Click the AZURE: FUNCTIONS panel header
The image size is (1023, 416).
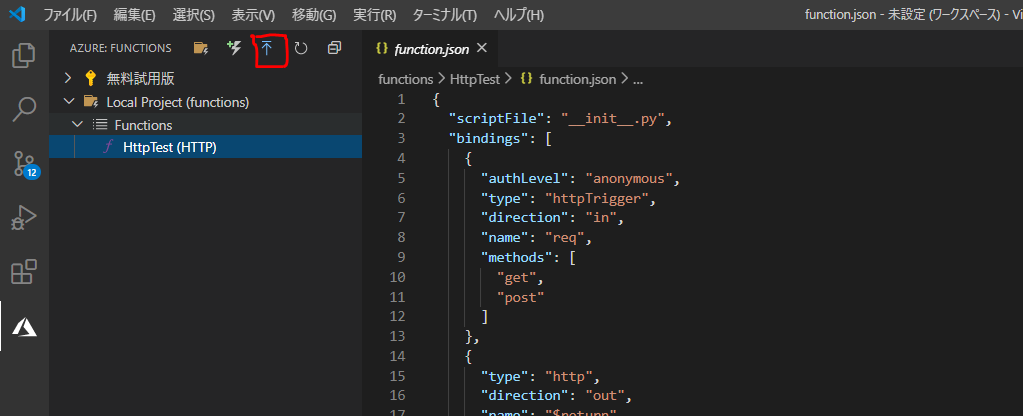[x=121, y=48]
